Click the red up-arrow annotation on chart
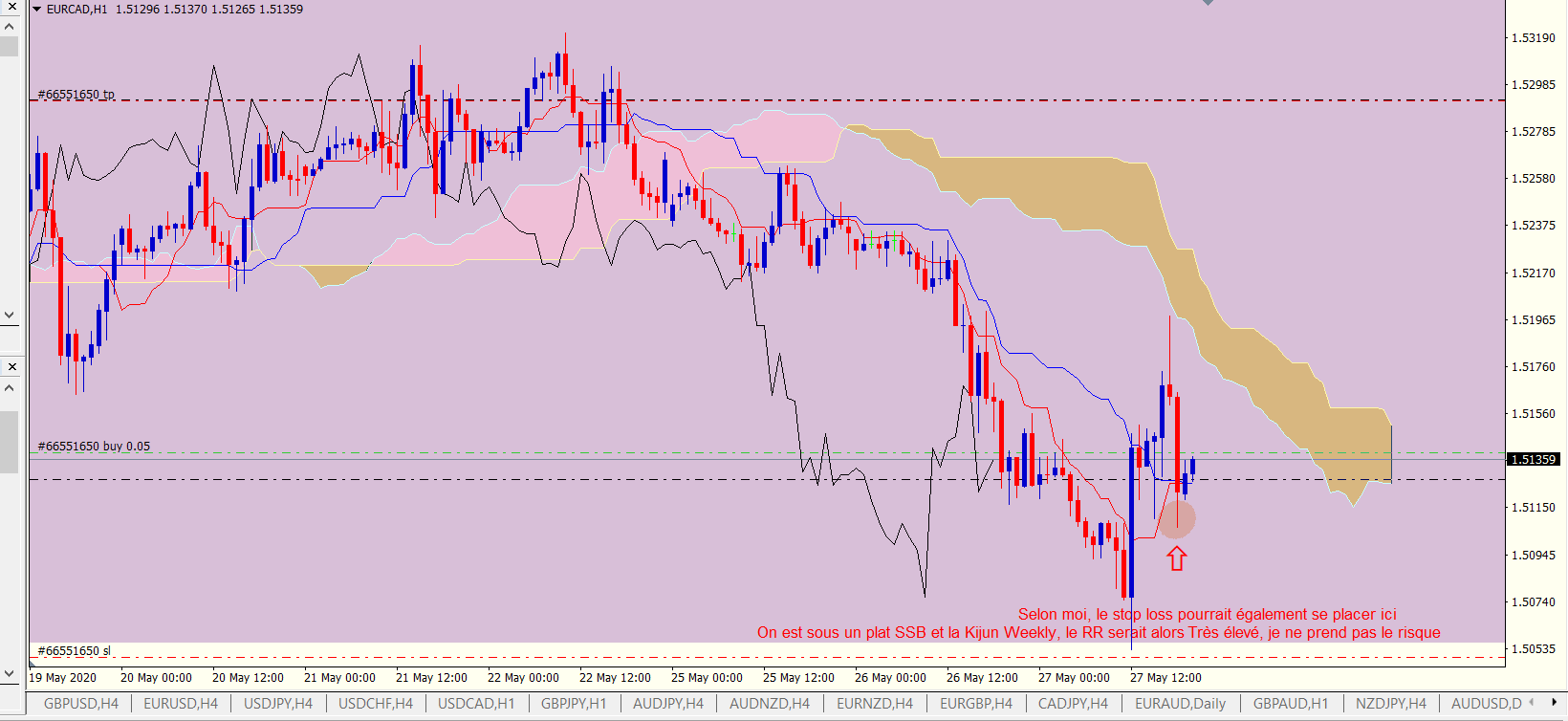 (x=1176, y=558)
